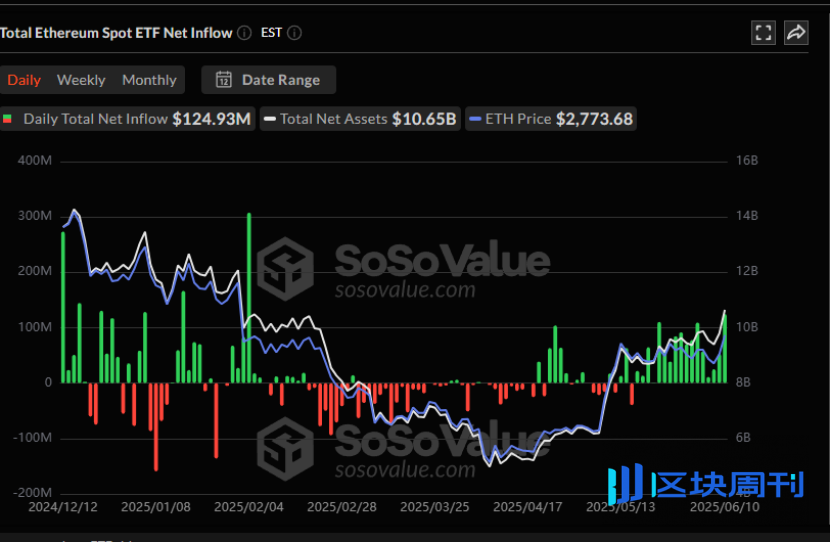Click the 2025/02/04 date axis label
The image size is (830, 542).
249,507
